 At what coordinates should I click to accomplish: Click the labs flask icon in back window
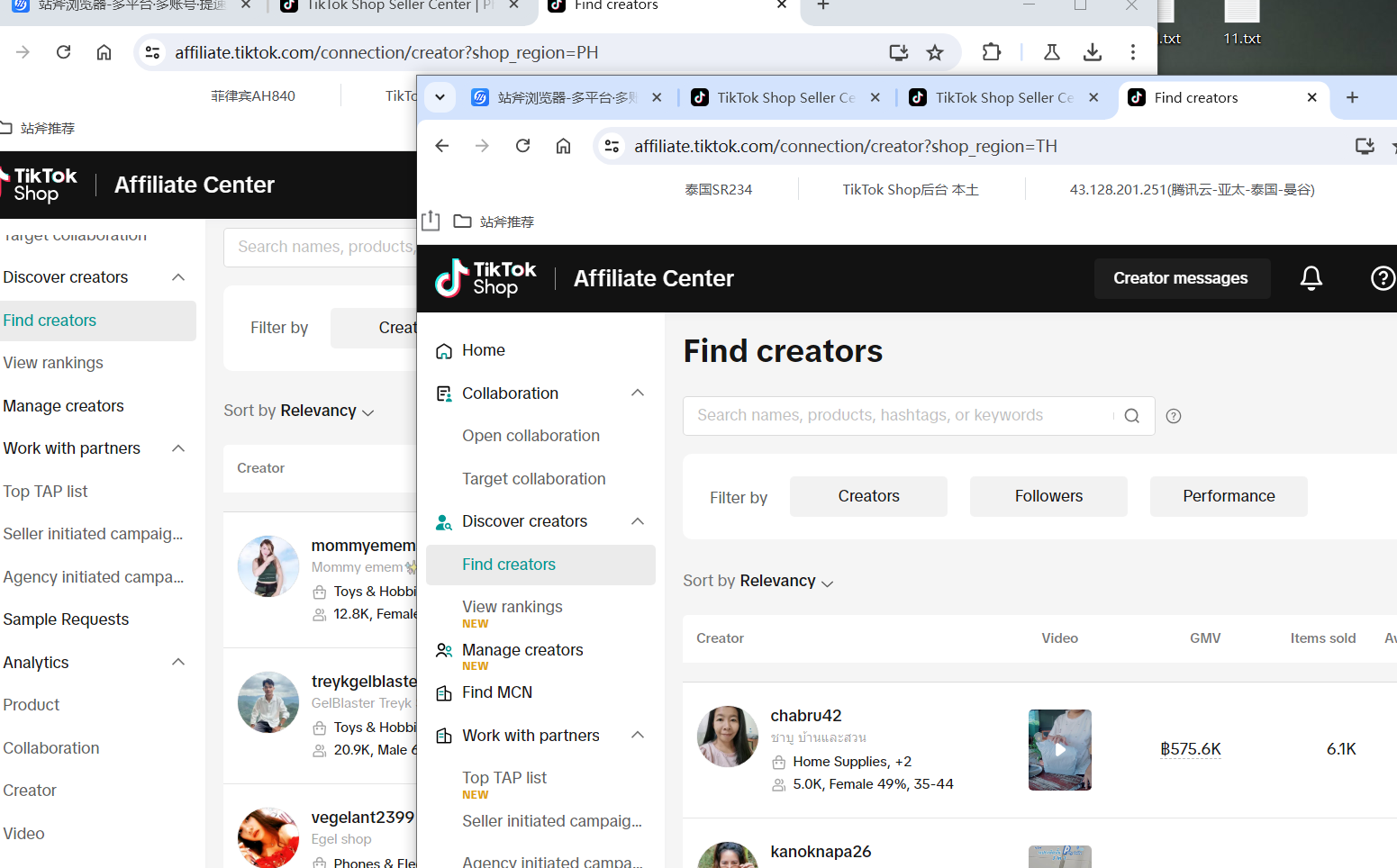(1051, 52)
